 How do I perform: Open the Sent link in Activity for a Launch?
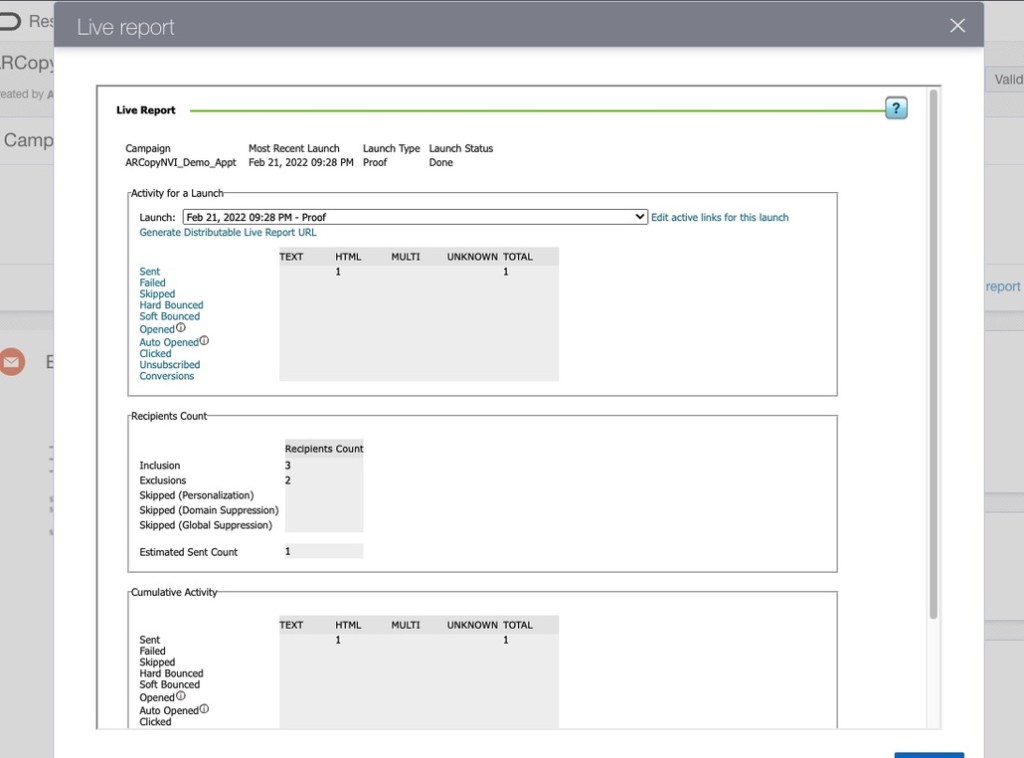point(149,272)
